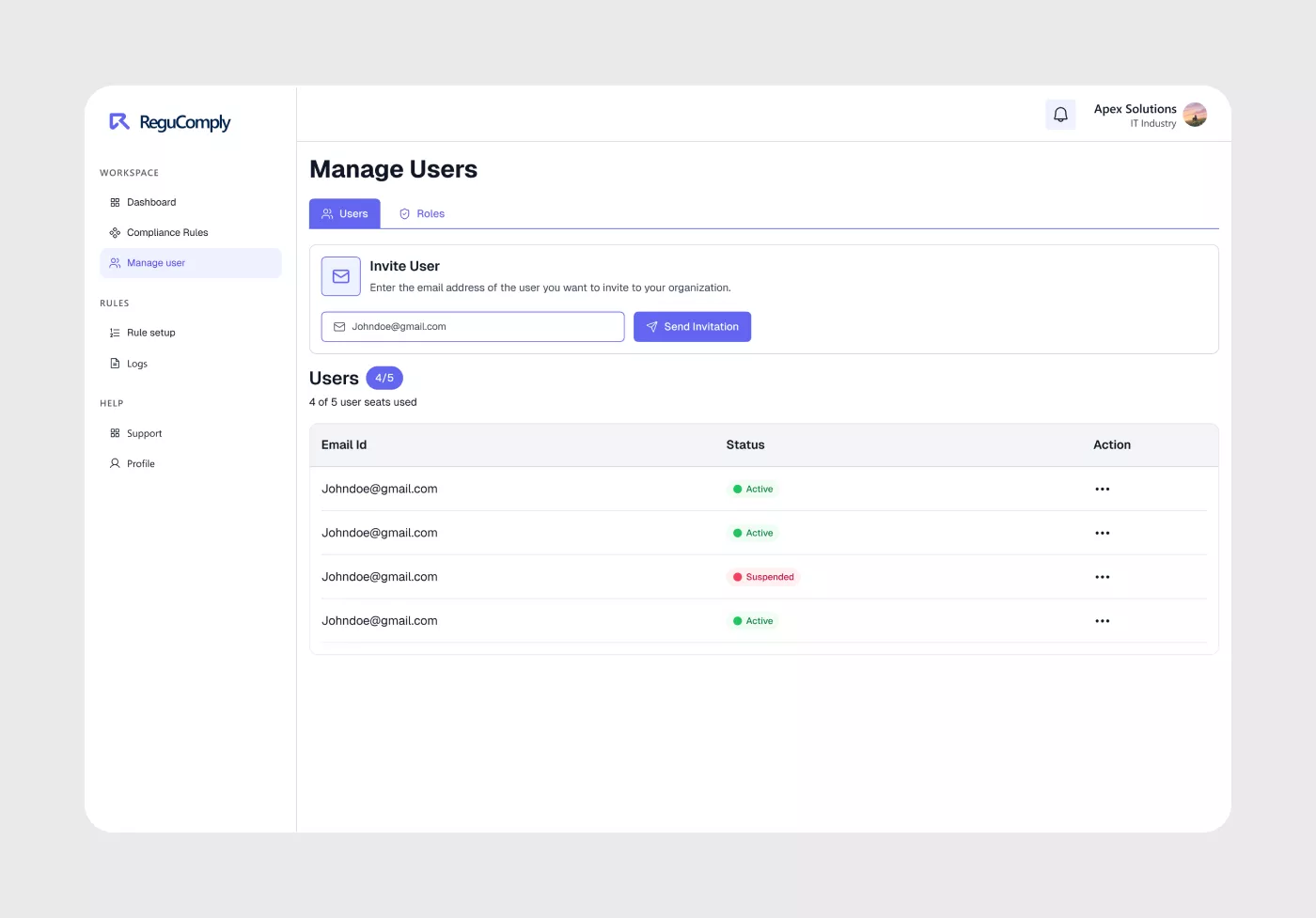Screen dimensions: 1316x918
Task: Click the Status column header
Action: 745,444
